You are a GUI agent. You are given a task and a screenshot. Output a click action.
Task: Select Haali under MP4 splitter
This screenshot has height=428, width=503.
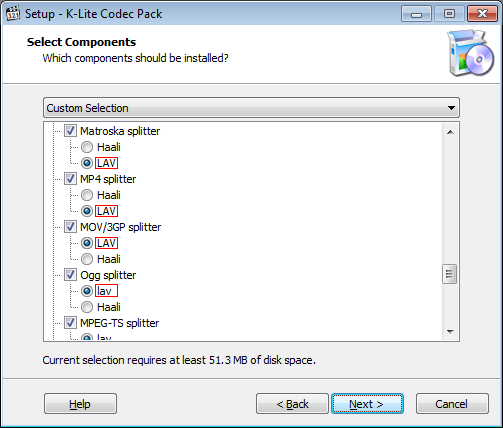[x=87, y=195]
